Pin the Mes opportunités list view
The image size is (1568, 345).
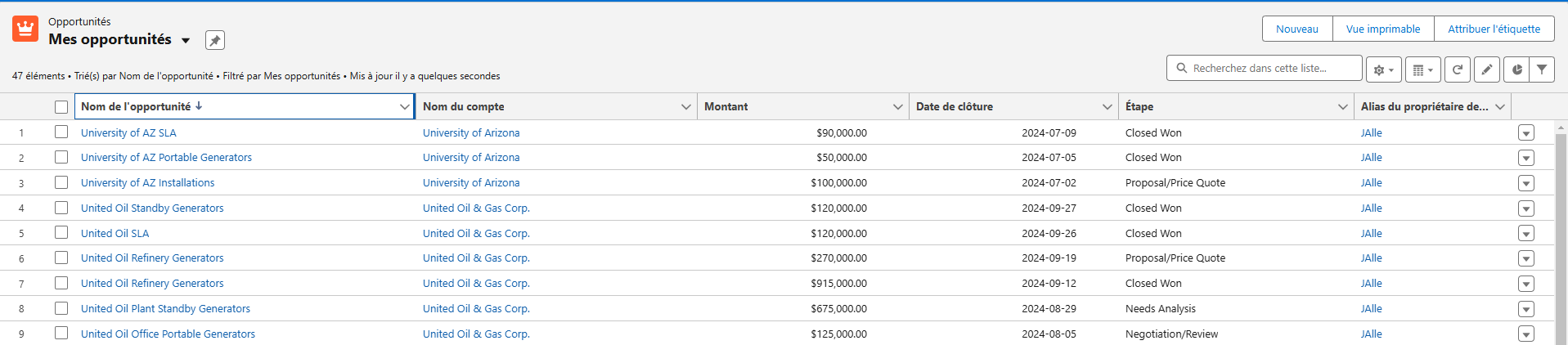214,40
